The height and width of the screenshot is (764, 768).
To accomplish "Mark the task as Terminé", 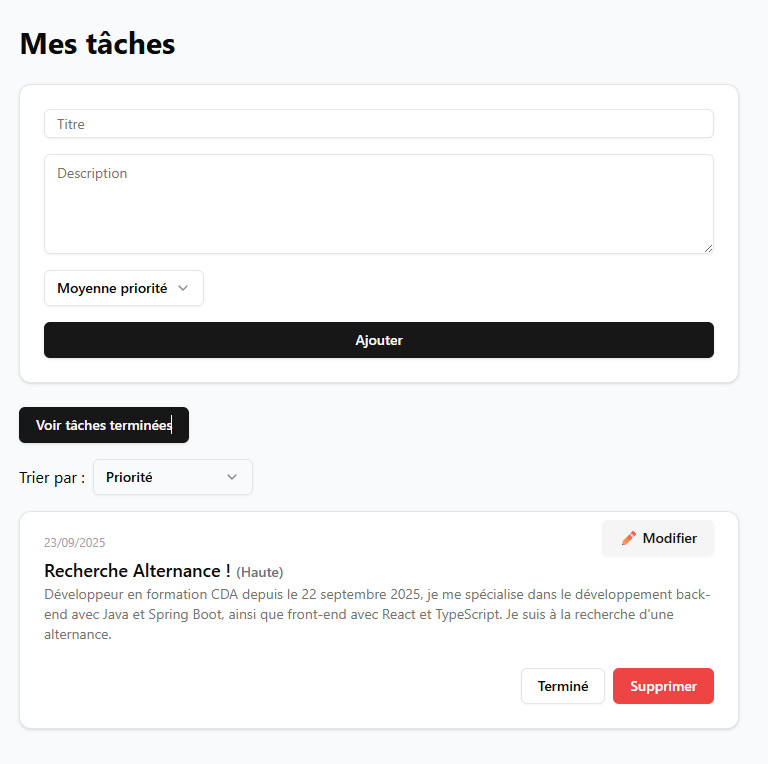I will 562,686.
